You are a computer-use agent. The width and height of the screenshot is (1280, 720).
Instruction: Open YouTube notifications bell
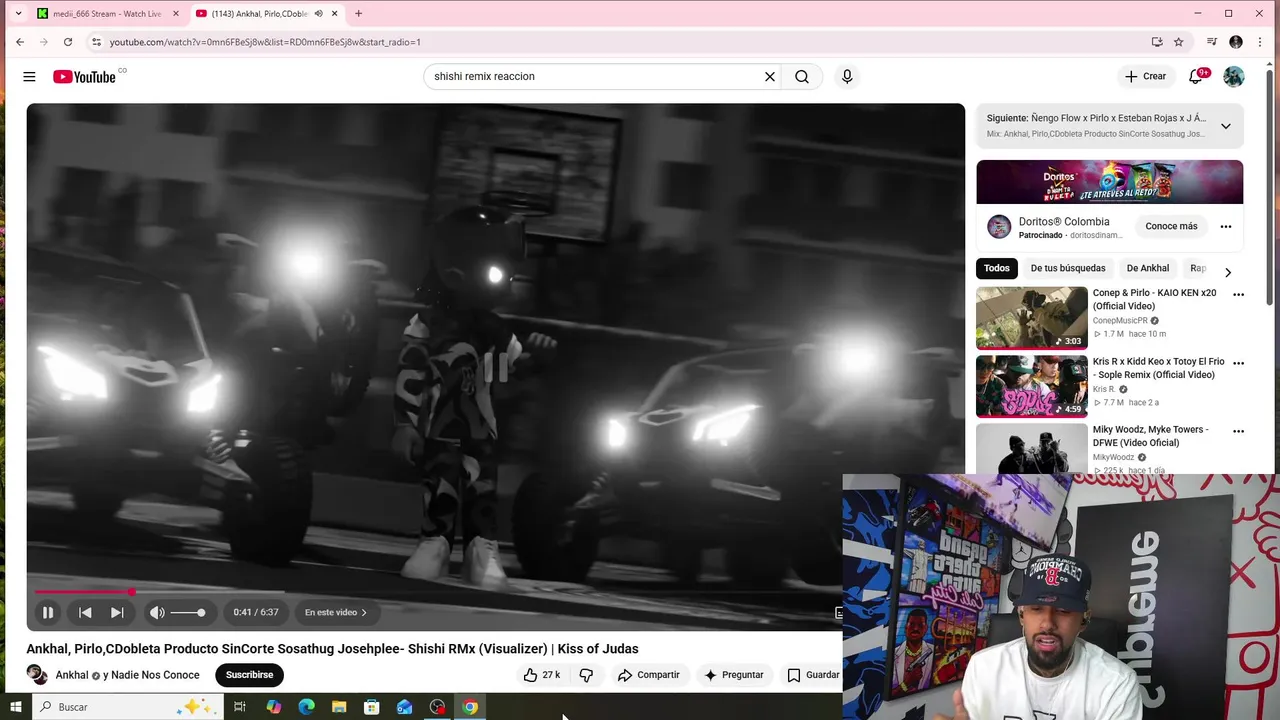pyautogui.click(x=1196, y=77)
